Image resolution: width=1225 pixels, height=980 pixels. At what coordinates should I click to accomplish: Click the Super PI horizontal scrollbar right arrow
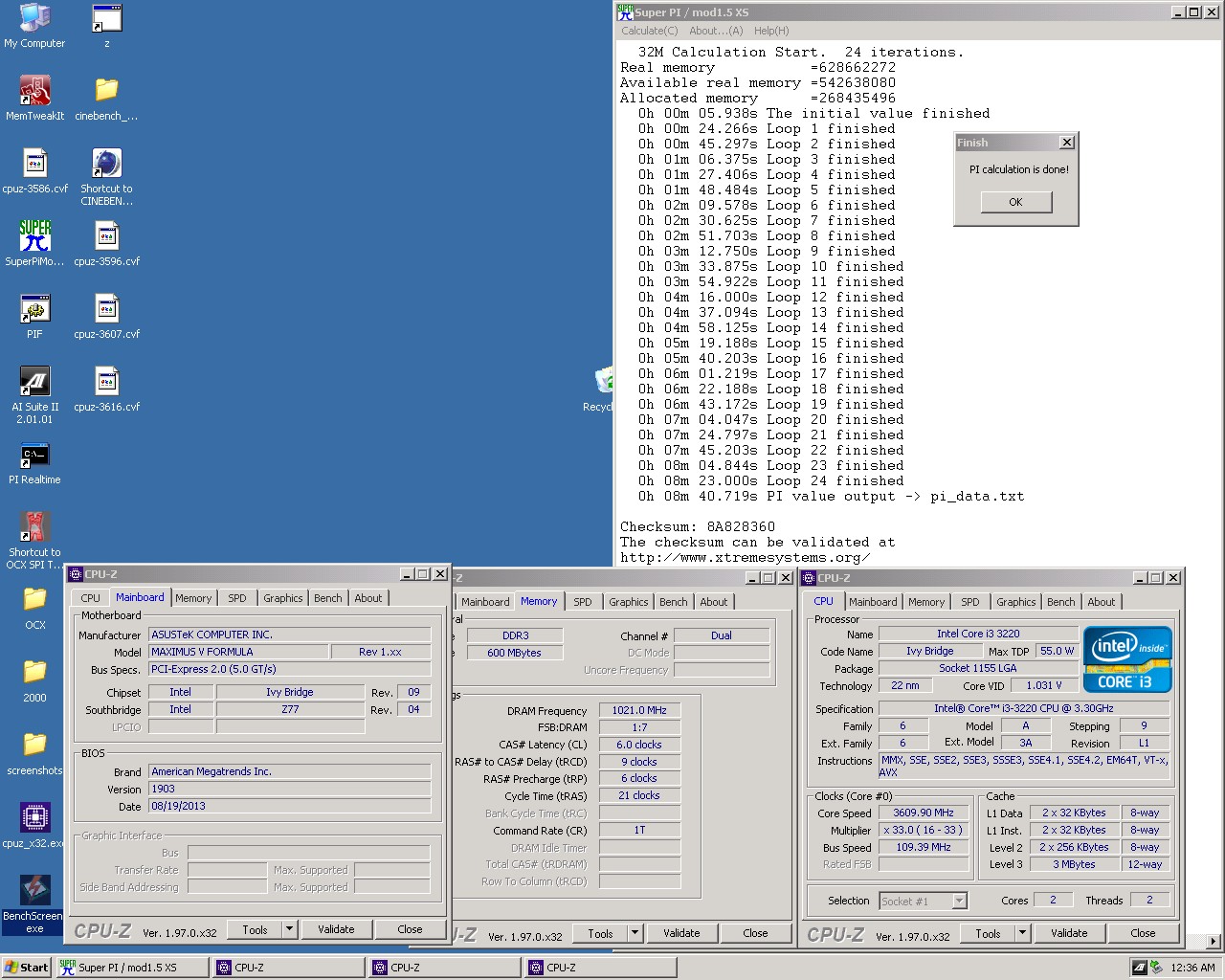tap(1214, 942)
